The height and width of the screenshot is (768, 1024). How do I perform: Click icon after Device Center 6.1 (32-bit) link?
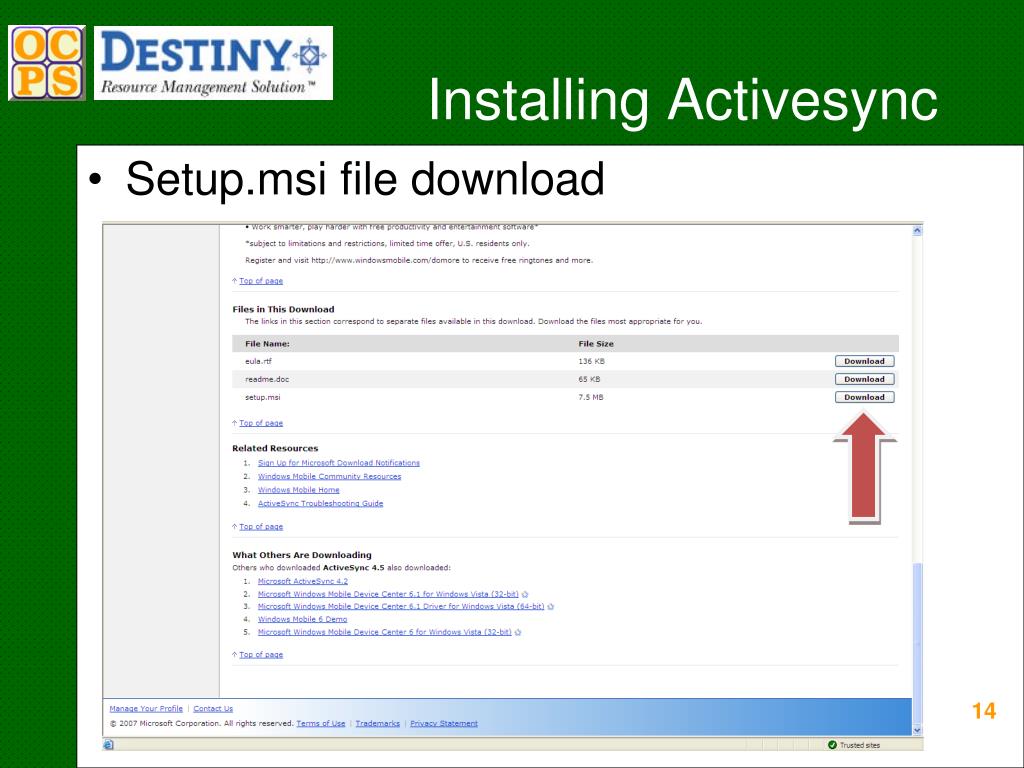point(525,595)
